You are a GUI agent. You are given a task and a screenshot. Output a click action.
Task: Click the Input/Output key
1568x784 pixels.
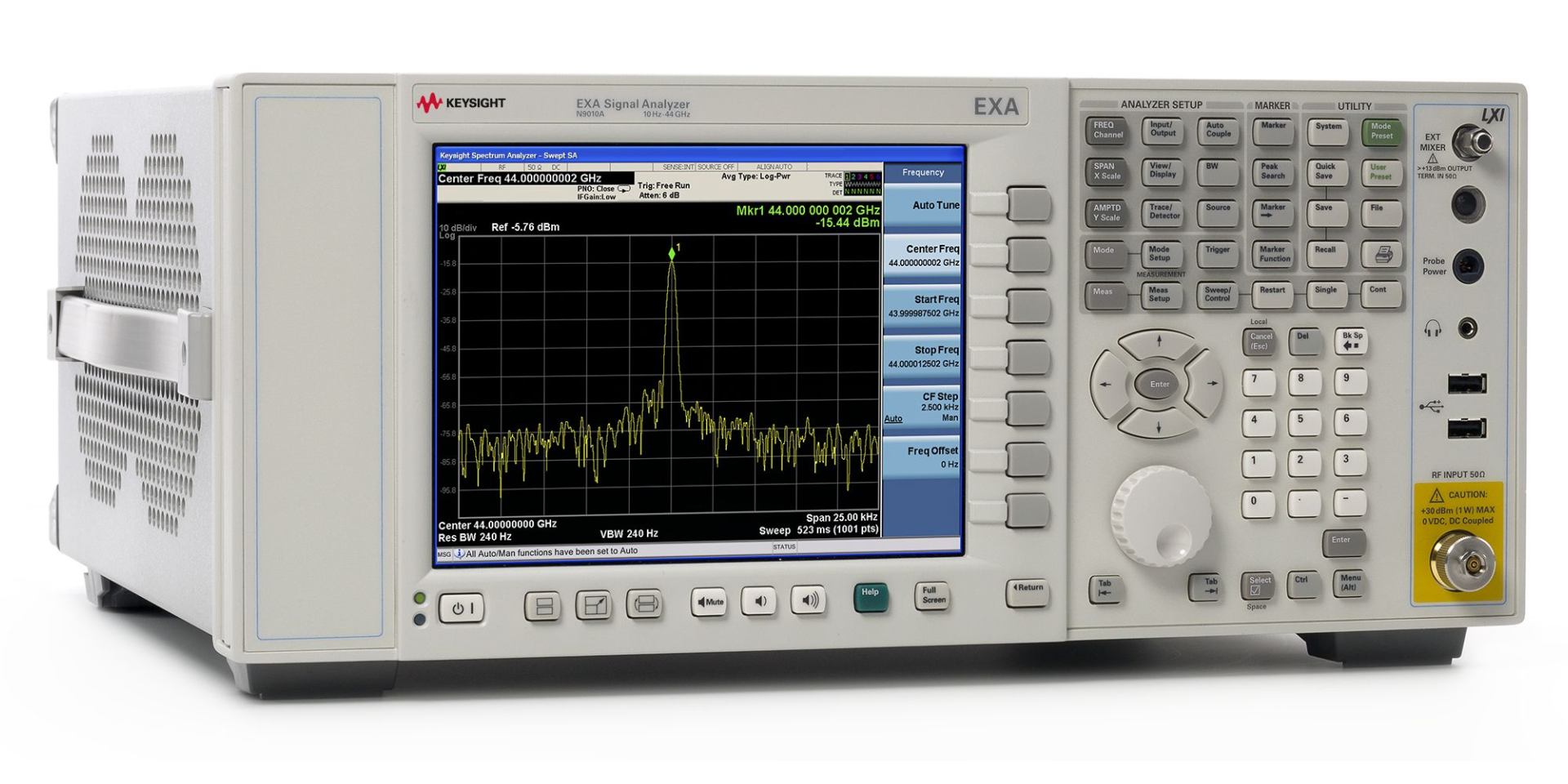[1162, 131]
